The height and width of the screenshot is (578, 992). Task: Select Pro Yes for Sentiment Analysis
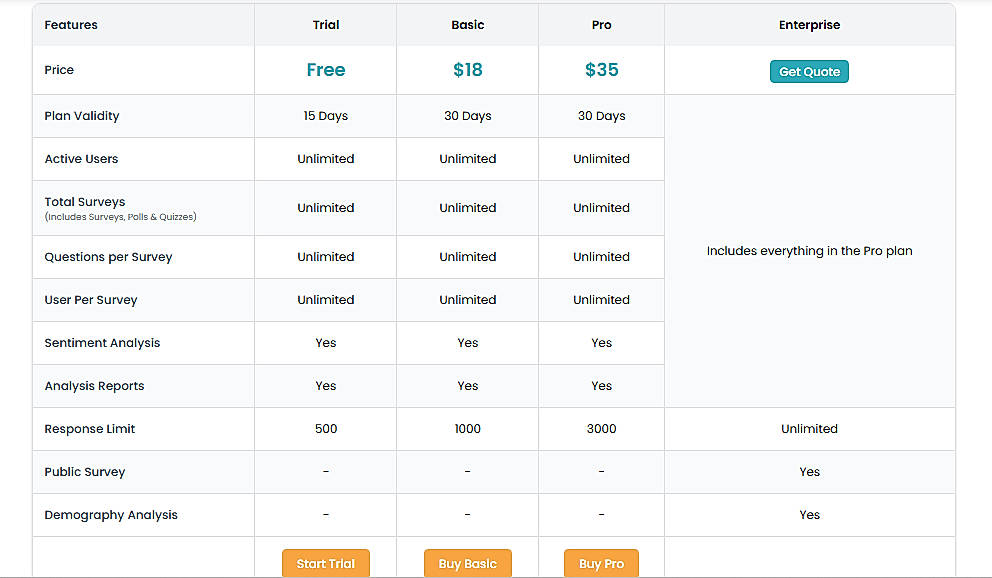(x=602, y=343)
